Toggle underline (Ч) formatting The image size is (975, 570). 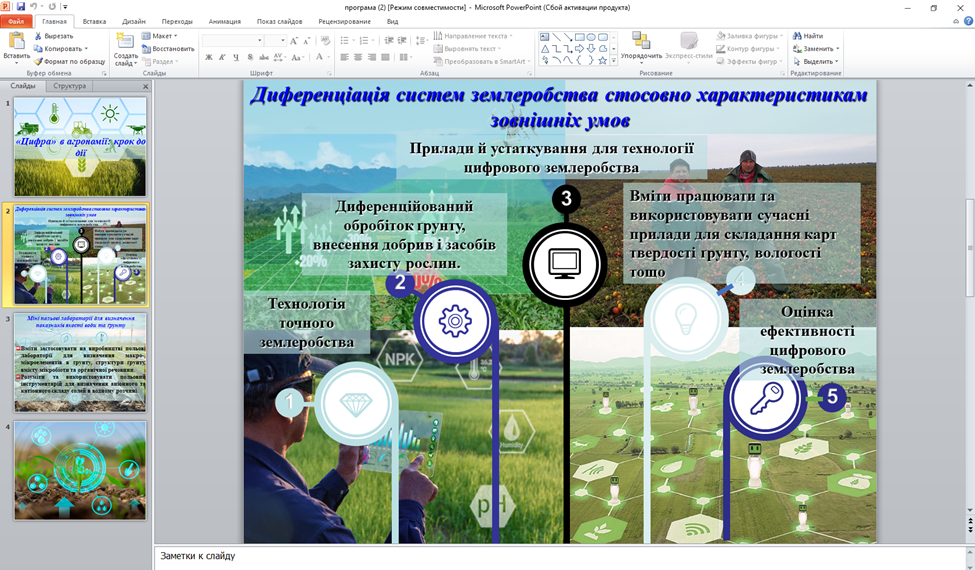236,57
